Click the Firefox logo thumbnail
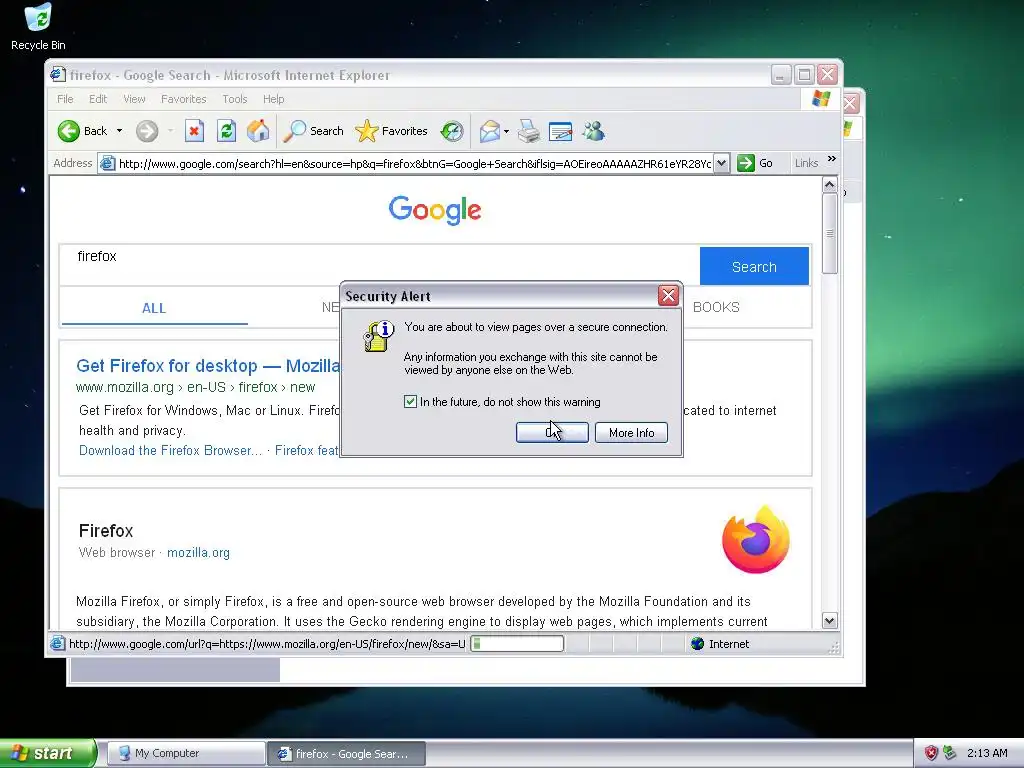Screen dimensions: 1024x768 [x=756, y=539]
